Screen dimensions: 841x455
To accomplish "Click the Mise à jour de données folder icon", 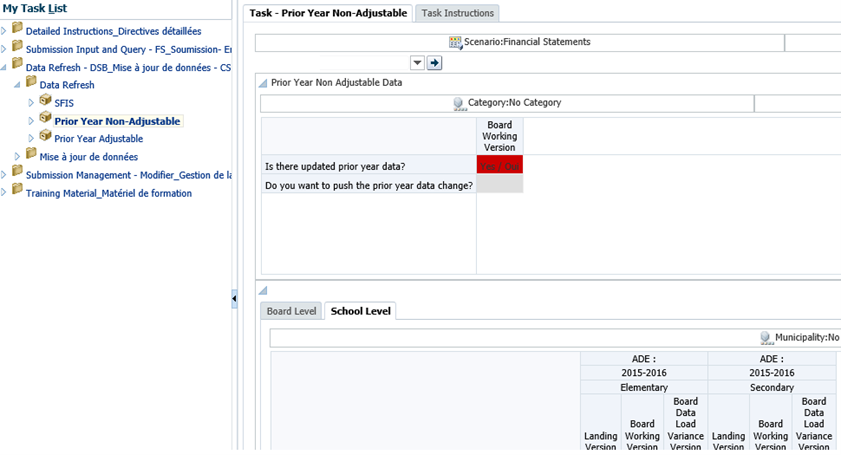I will coord(31,153).
